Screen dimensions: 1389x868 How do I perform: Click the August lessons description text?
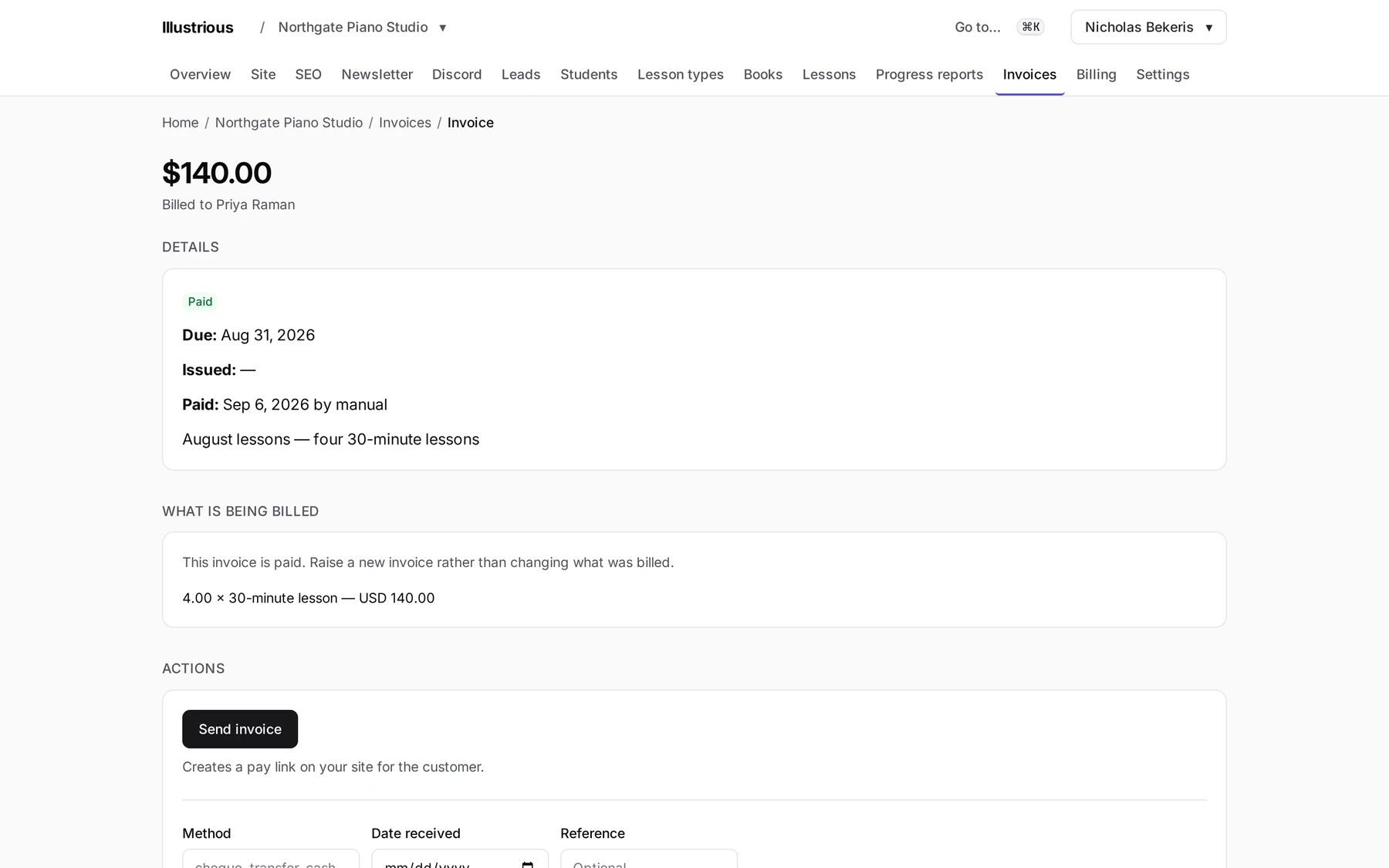click(330, 439)
